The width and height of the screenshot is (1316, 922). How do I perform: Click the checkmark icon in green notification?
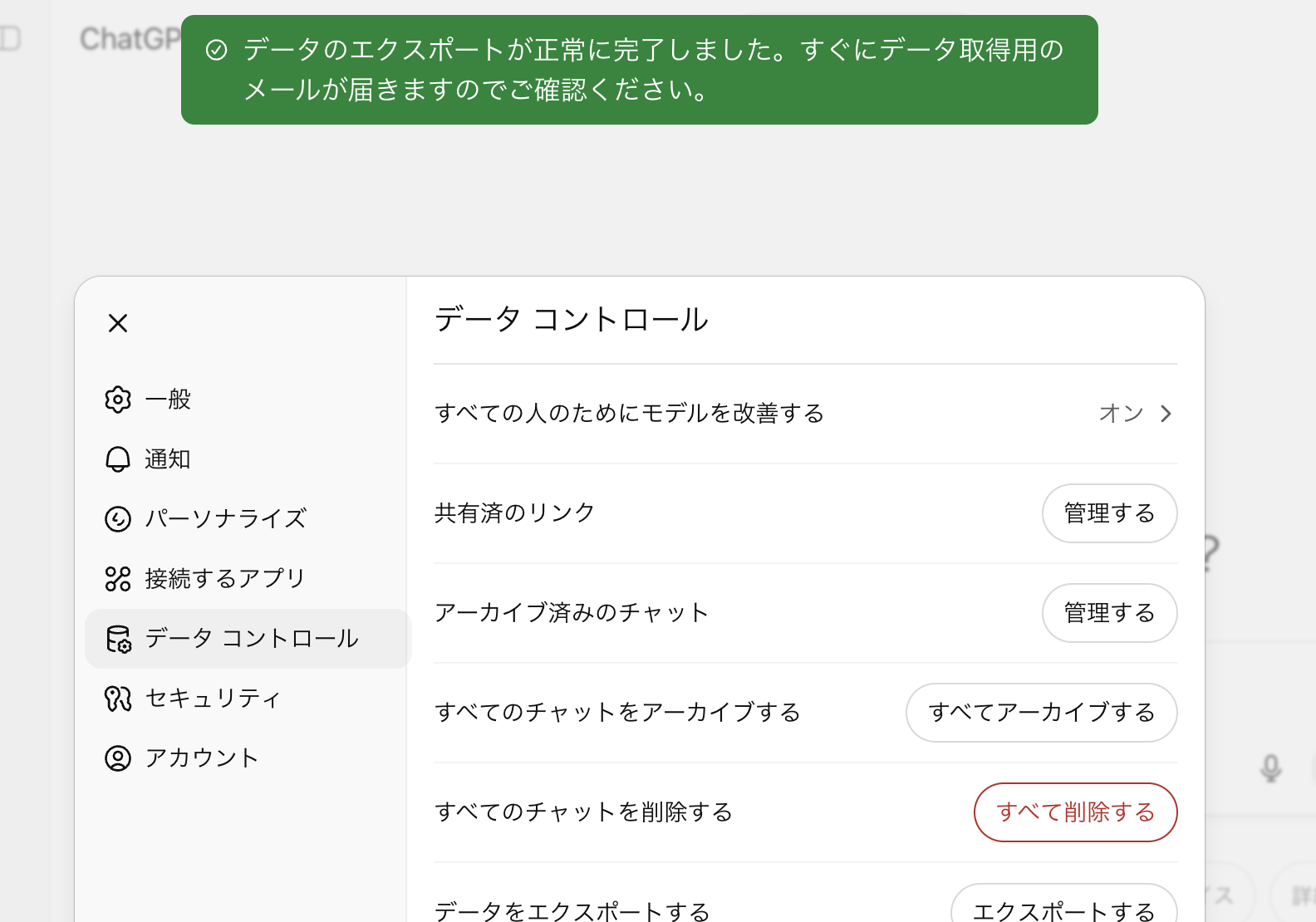click(x=216, y=51)
